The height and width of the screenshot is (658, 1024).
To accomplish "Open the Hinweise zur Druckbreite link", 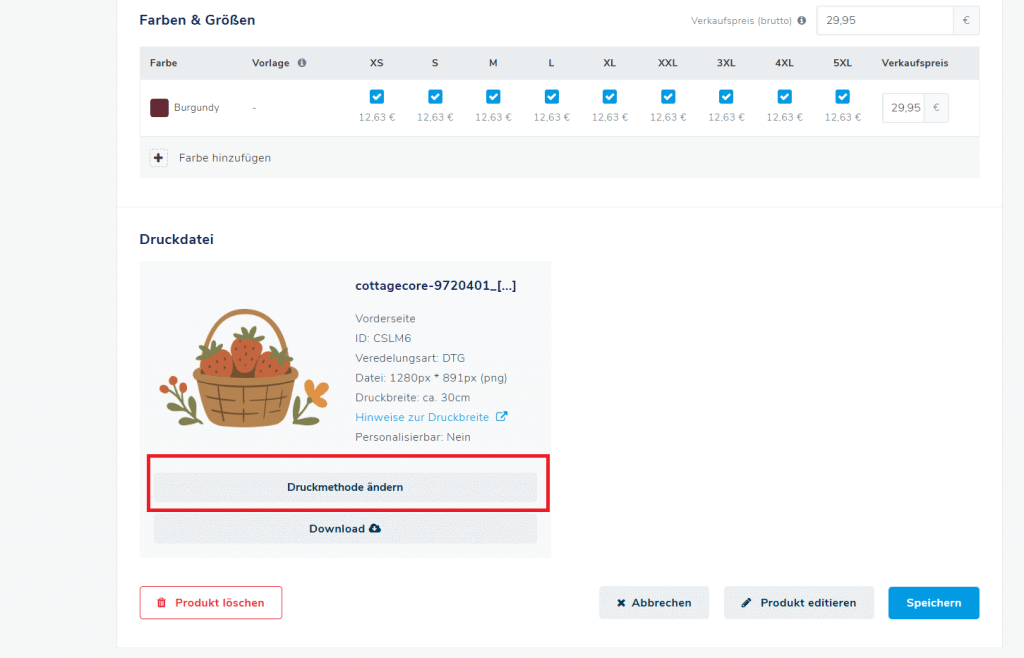I will (x=422, y=417).
